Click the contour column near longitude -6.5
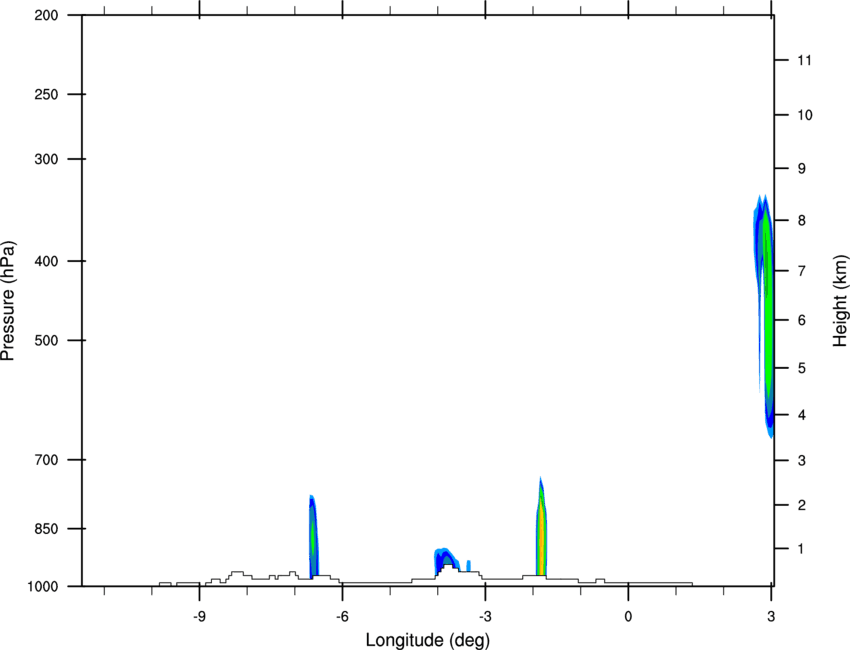This screenshot has height=650, width=850. click(313, 537)
